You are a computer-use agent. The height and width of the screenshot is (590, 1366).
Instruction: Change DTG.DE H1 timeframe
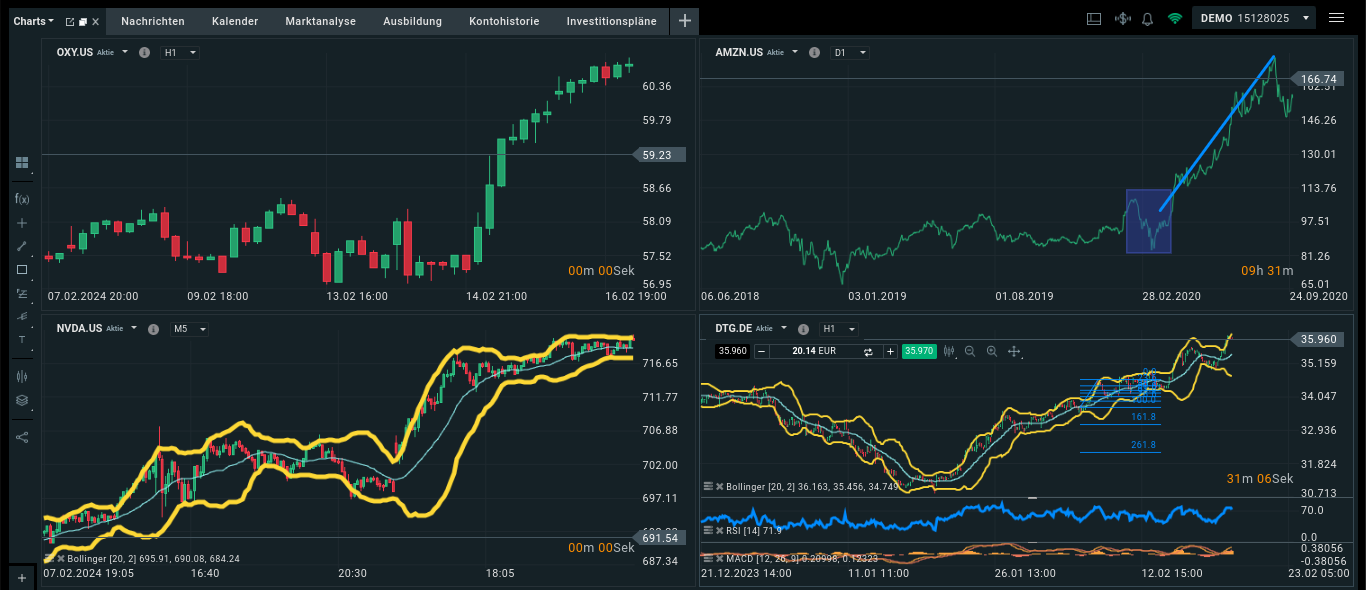click(x=838, y=328)
